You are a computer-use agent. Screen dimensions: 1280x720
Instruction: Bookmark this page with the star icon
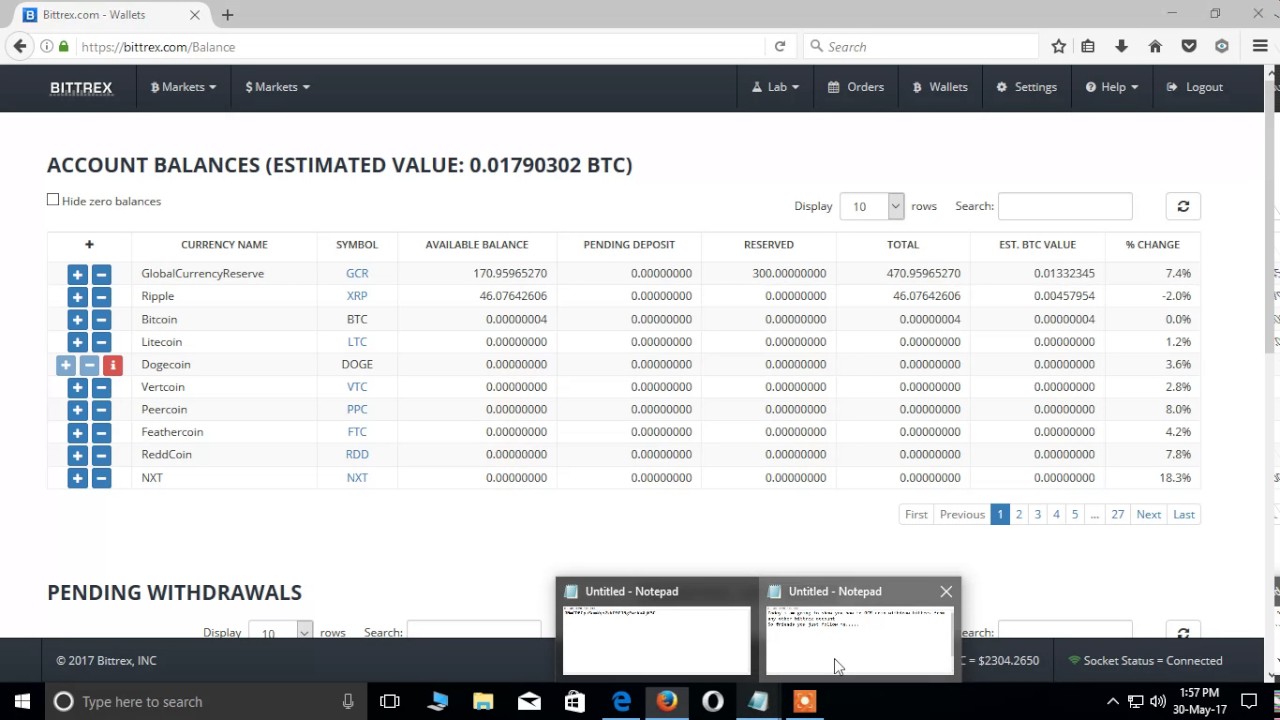point(1059,46)
